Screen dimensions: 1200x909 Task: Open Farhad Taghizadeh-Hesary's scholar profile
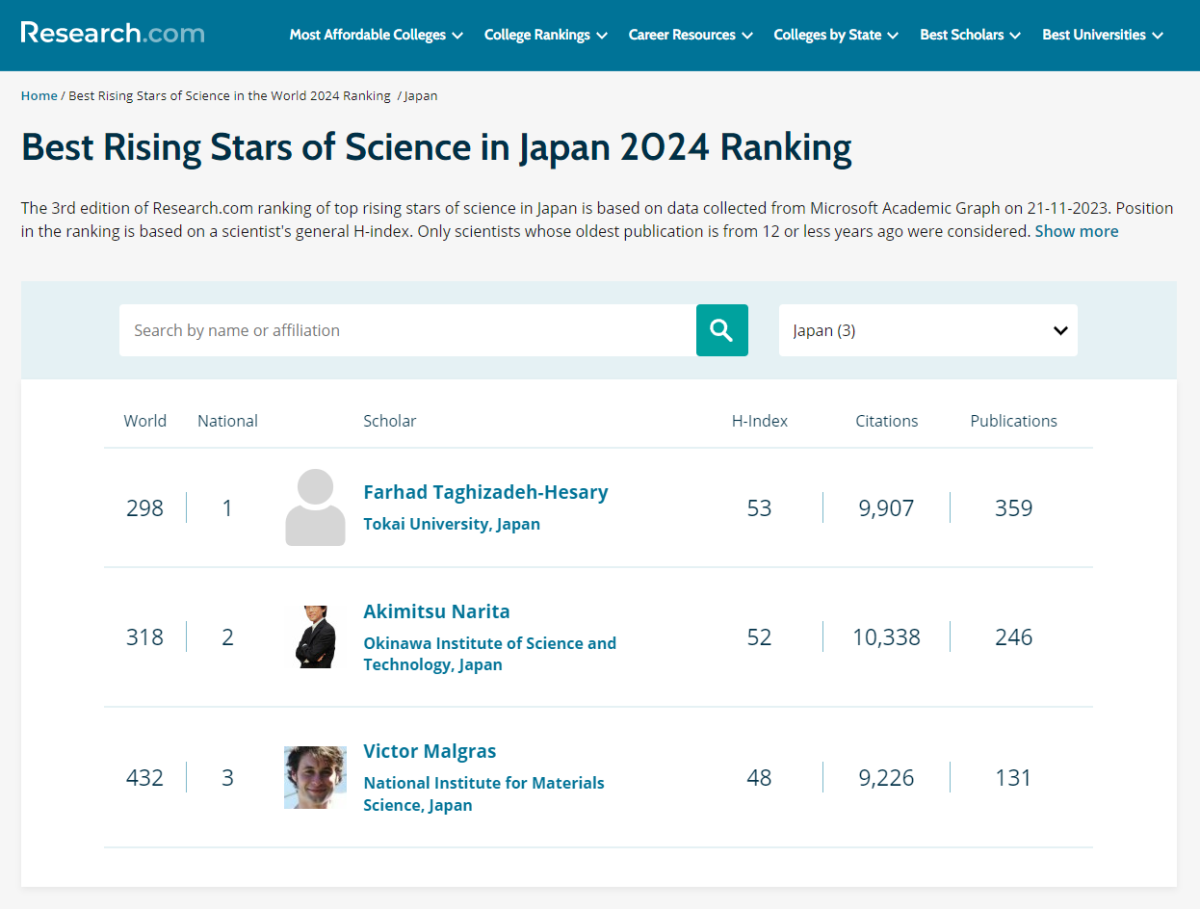pyautogui.click(x=486, y=491)
